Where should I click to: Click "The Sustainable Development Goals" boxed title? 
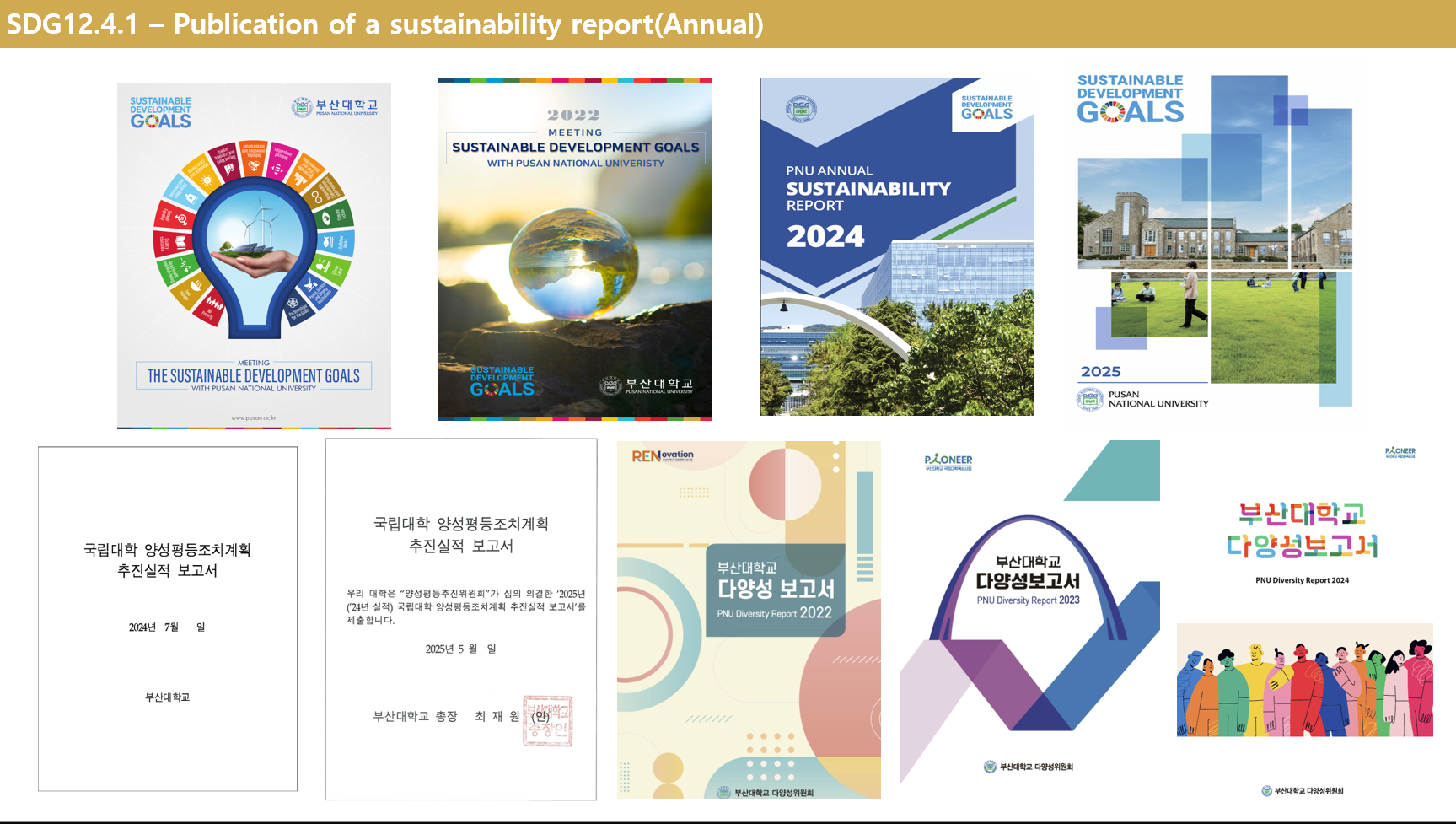(254, 376)
